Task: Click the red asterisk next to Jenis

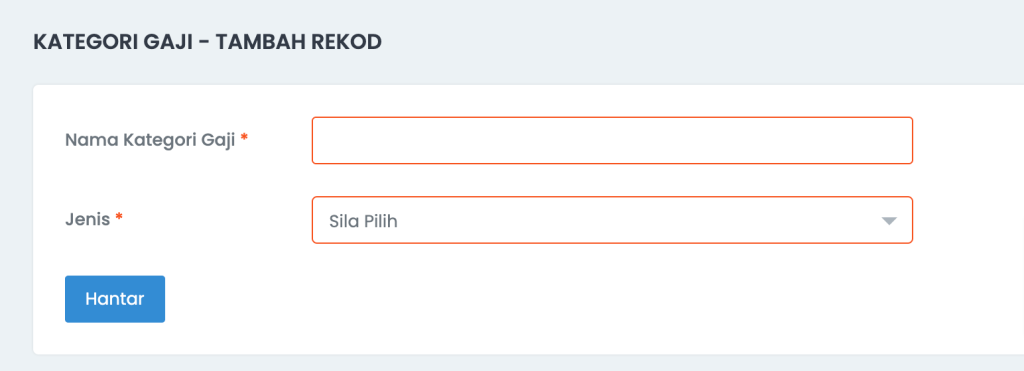Action: [119, 217]
